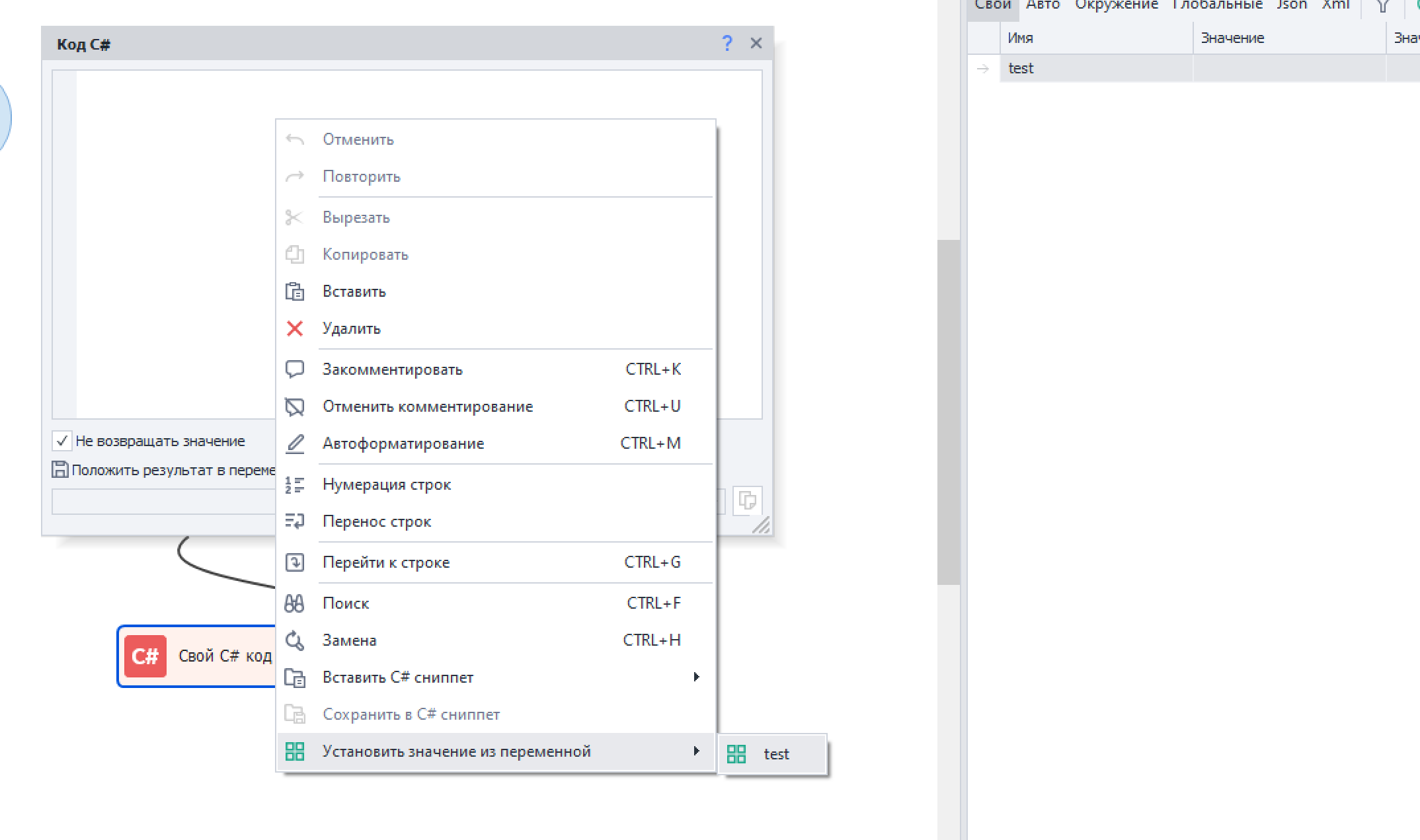Click the red delete X icon
Screen dimensions: 1420x840
pyautogui.click(x=295, y=328)
